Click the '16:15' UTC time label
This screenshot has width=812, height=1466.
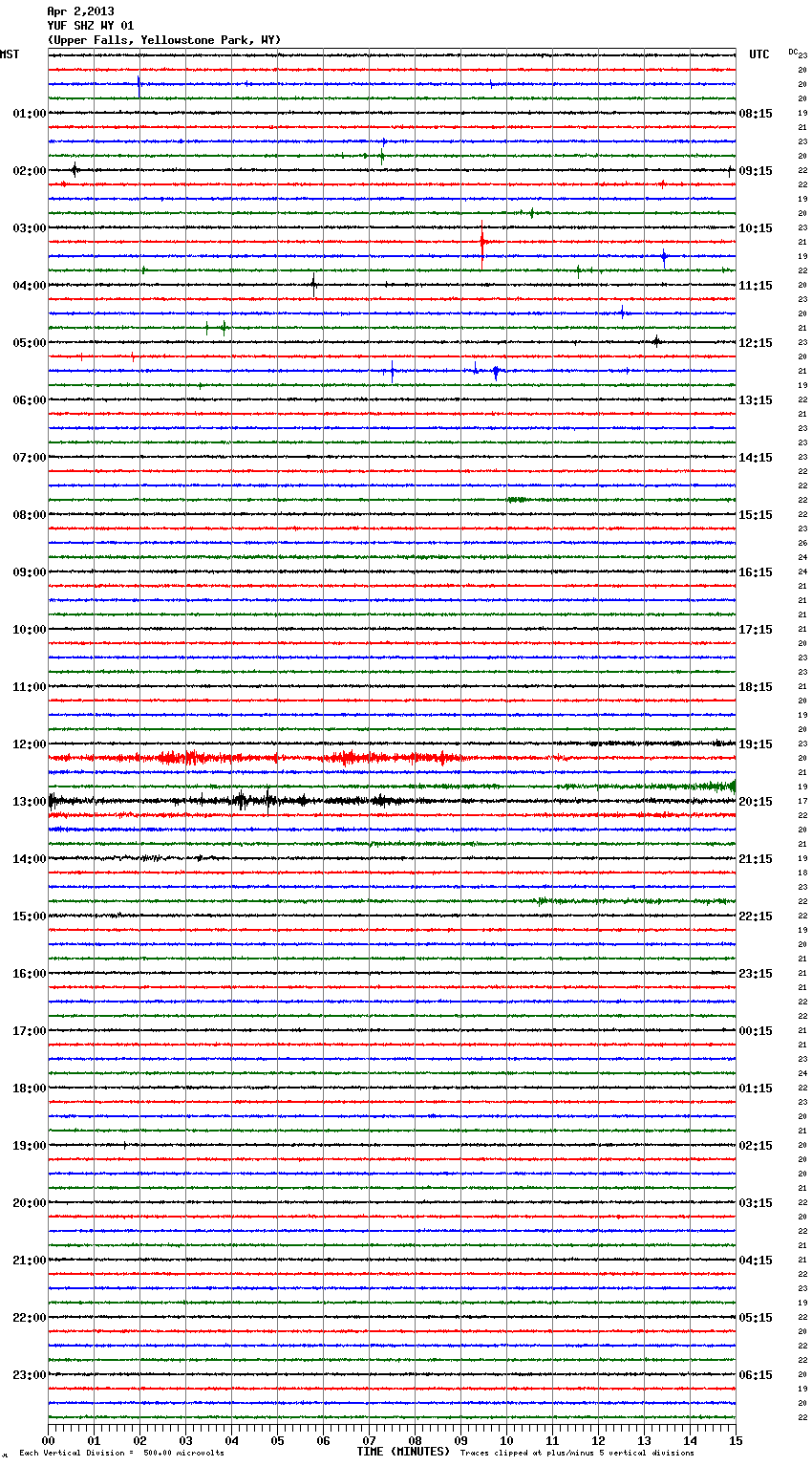[756, 572]
